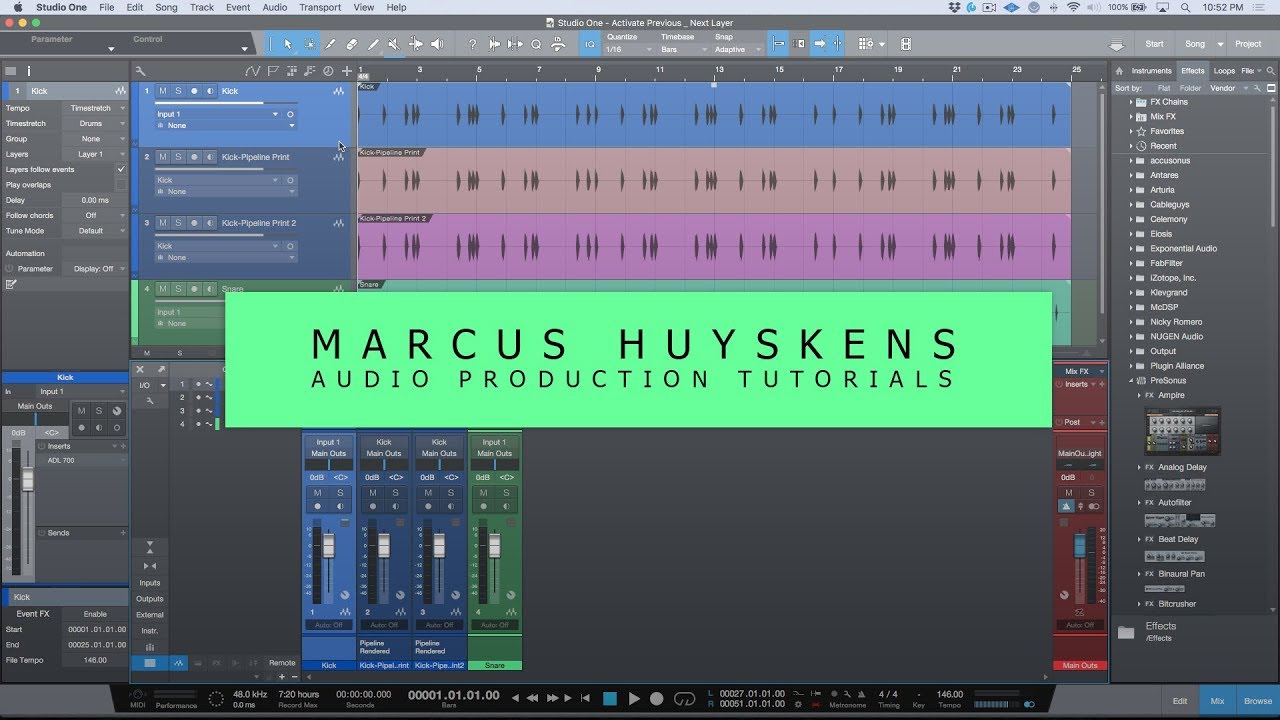This screenshot has height=720, width=1280.
Task: Open the Transport menu
Action: coord(320,7)
